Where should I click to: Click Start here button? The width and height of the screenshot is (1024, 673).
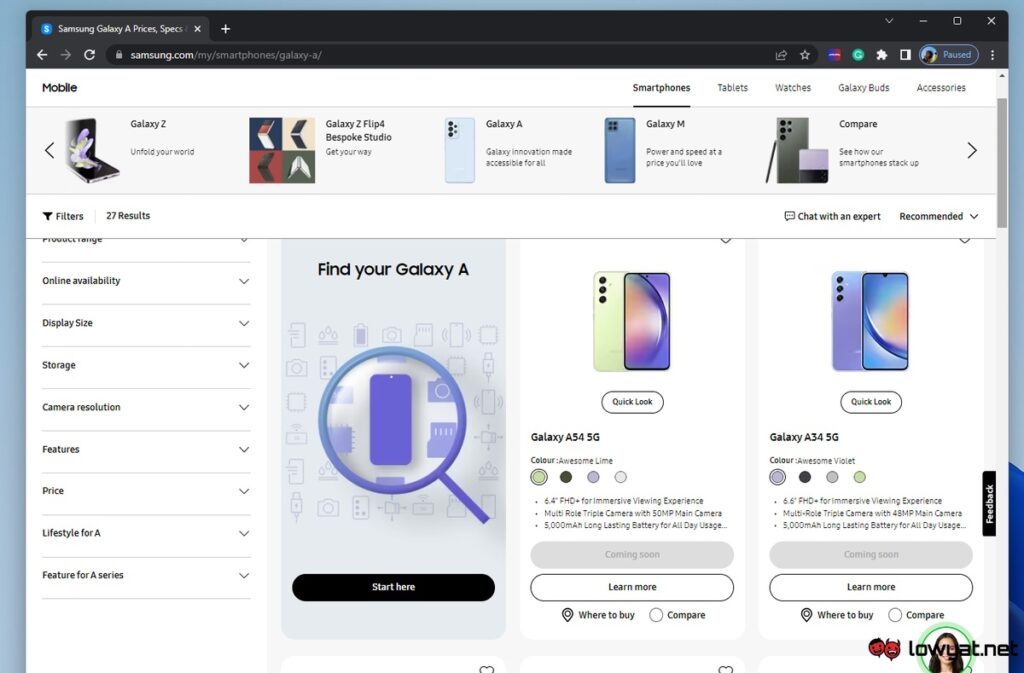393,587
